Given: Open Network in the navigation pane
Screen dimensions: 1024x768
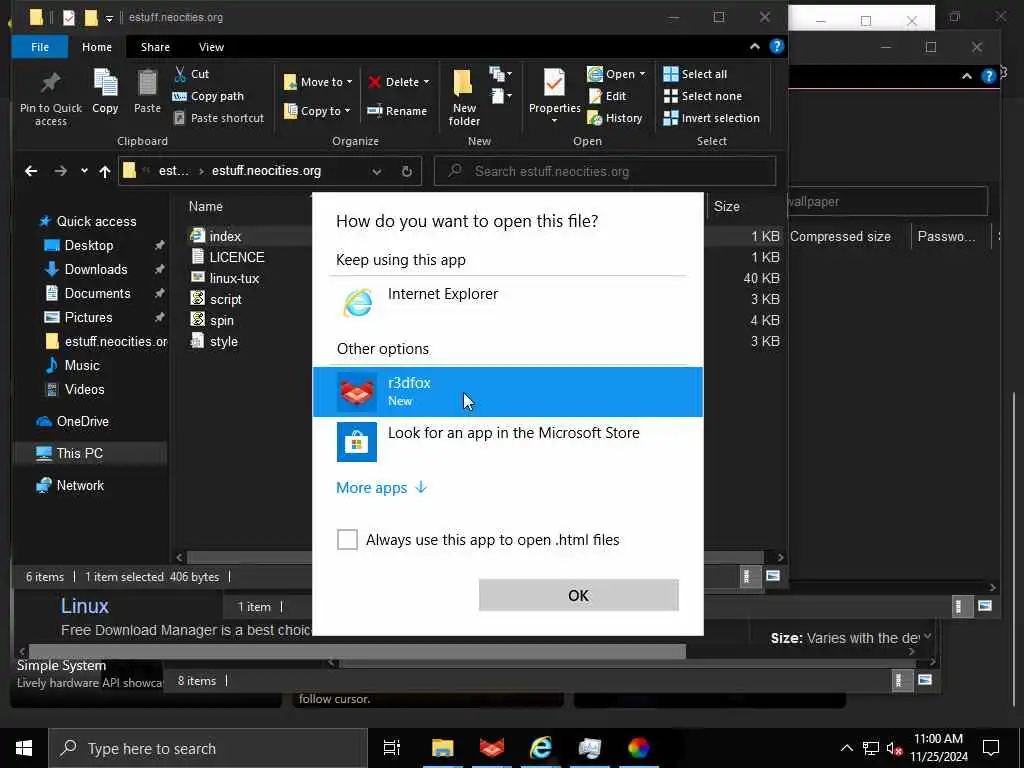Looking at the screenshot, I should [x=80, y=485].
